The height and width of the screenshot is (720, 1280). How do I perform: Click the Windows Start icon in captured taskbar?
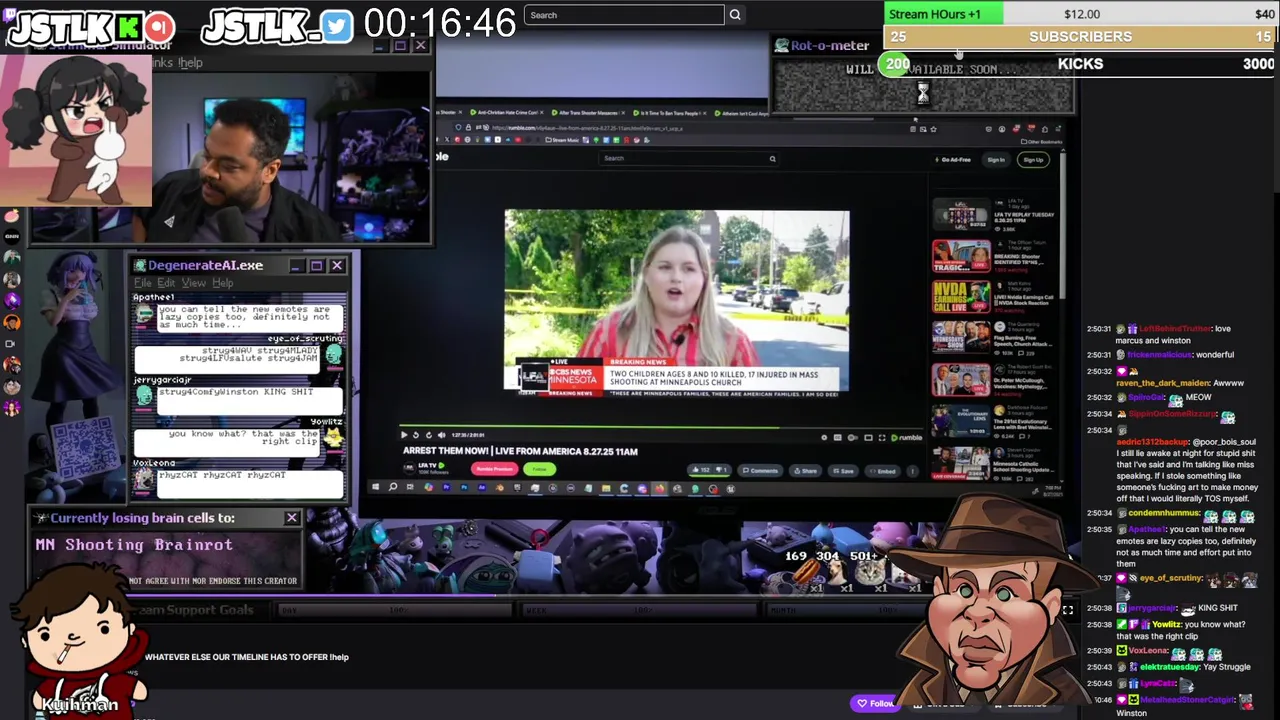(x=375, y=488)
